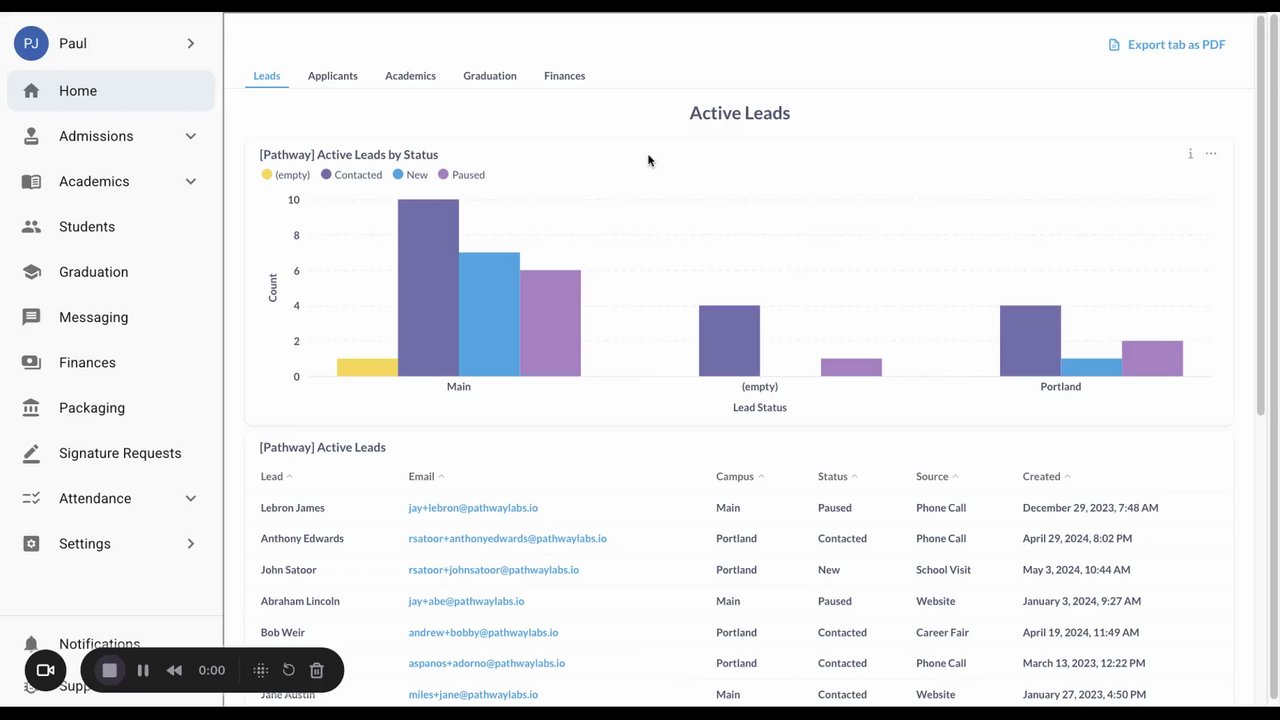Click Export tab as PDF
This screenshot has width=1280, height=720.
click(x=1167, y=45)
